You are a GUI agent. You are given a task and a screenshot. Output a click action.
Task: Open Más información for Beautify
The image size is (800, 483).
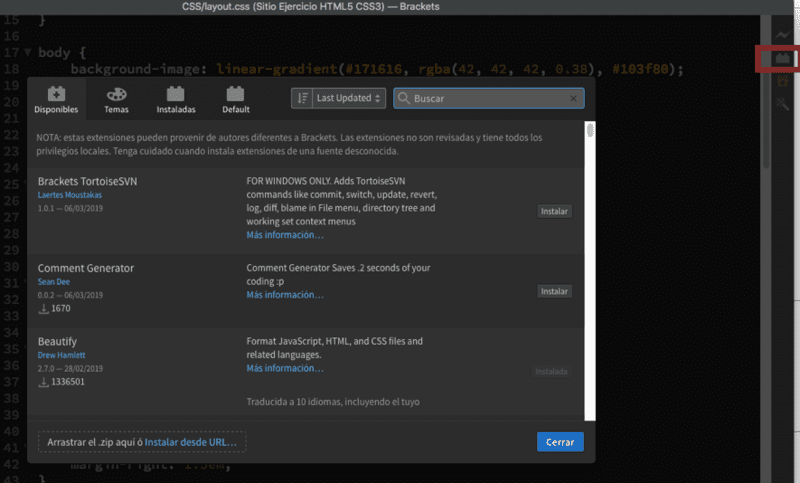click(x=285, y=368)
